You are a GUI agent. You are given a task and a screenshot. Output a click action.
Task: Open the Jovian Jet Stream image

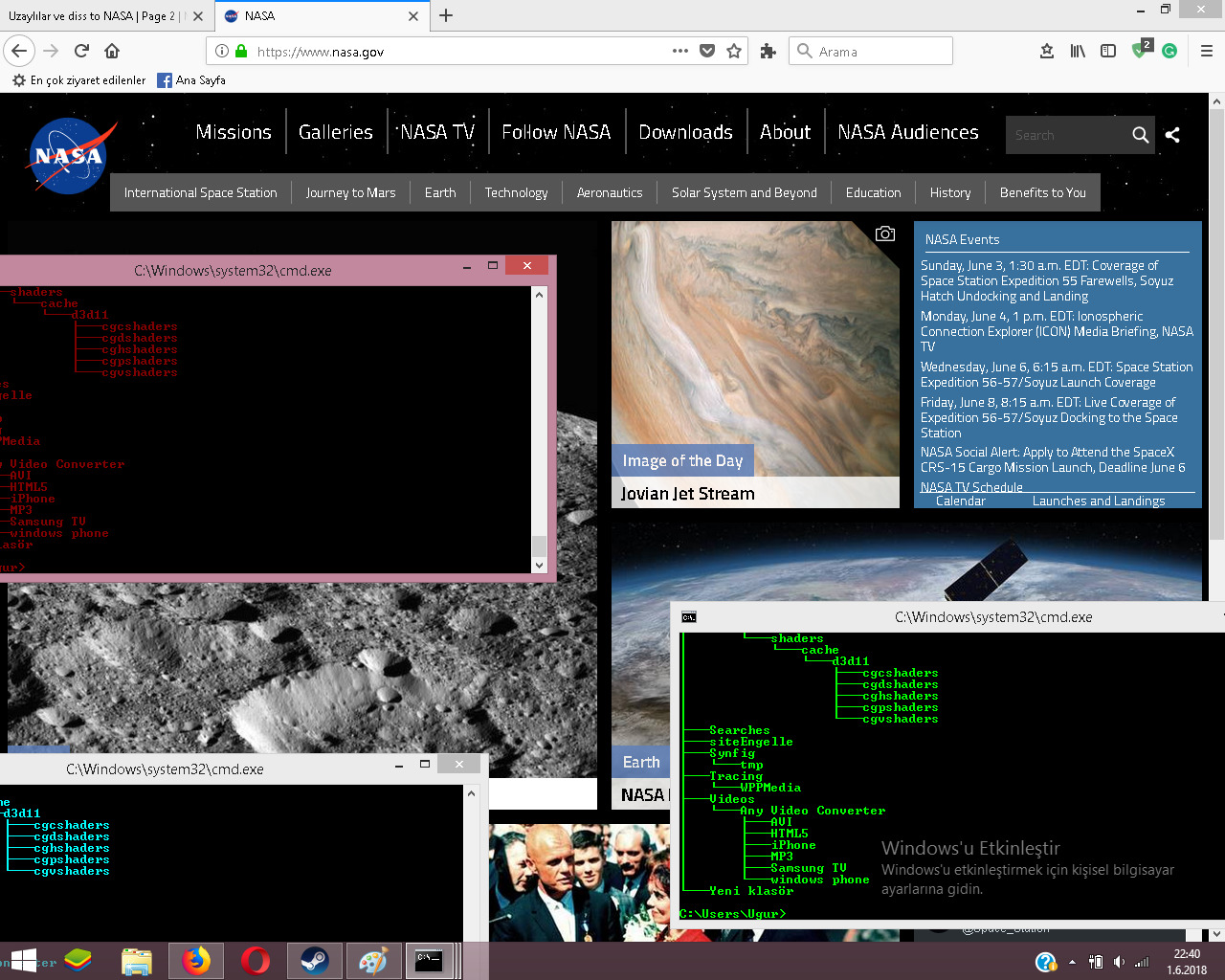(755, 364)
